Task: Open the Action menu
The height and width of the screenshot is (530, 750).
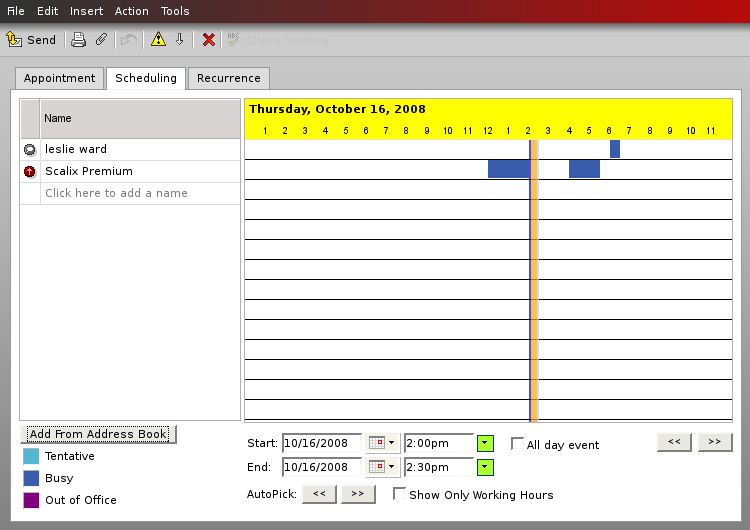Action: (x=131, y=11)
